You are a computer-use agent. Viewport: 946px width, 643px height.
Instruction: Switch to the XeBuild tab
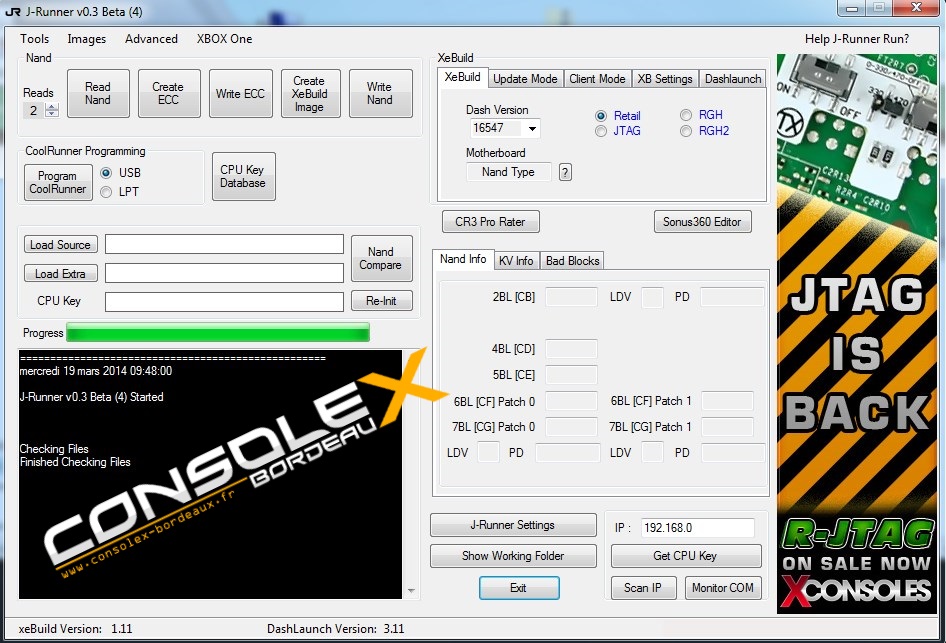pos(463,77)
